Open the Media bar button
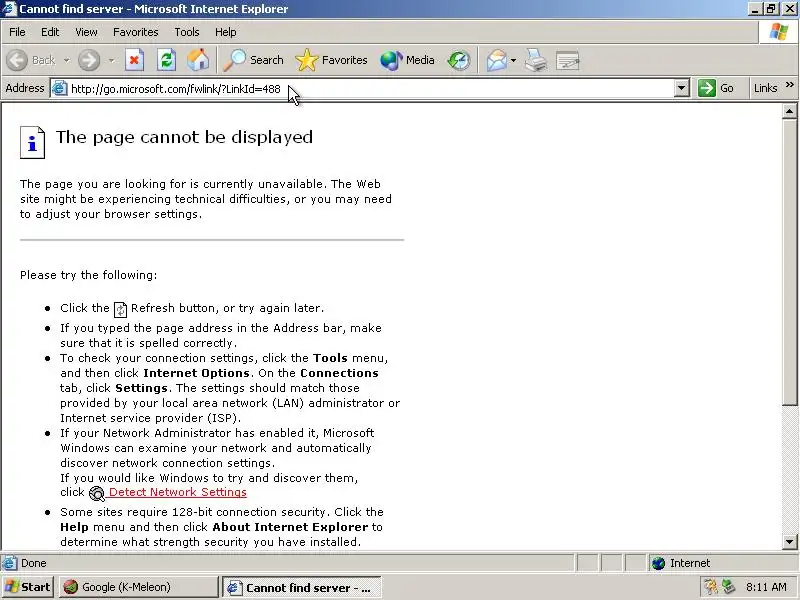Image resolution: width=800 pixels, height=600 pixels. pyautogui.click(x=407, y=60)
